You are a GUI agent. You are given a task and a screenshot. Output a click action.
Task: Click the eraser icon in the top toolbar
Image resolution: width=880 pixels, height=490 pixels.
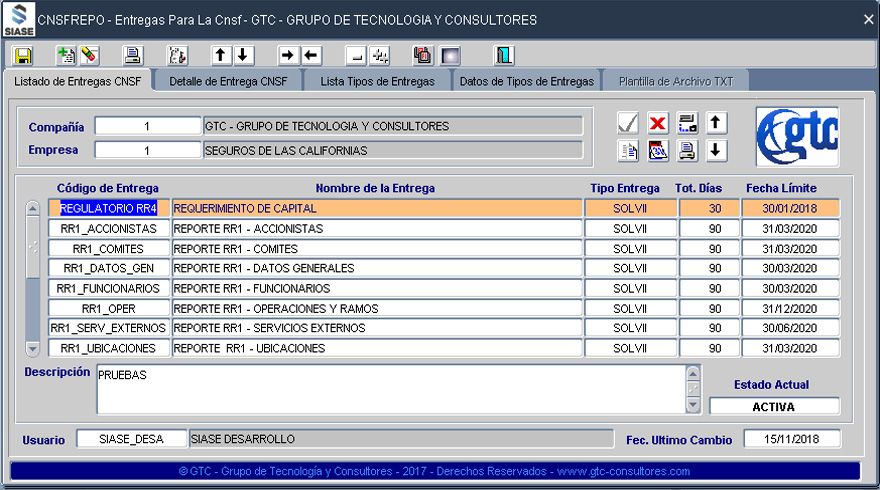point(89,56)
